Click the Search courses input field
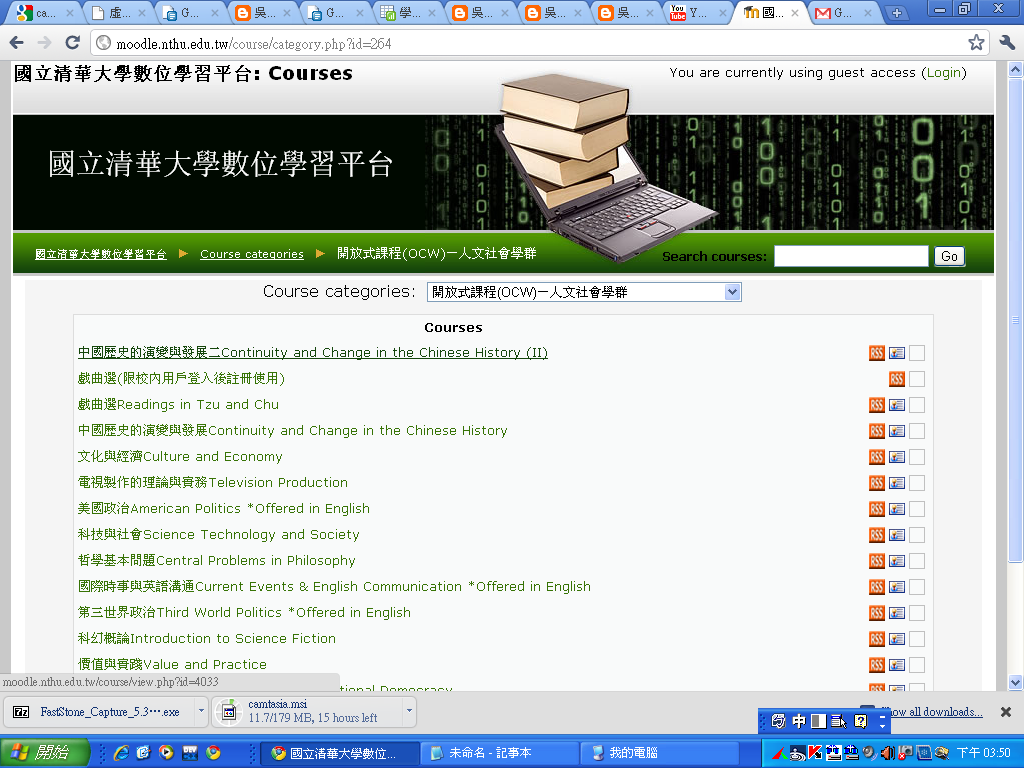Viewport: 1024px width, 768px height. click(x=851, y=256)
